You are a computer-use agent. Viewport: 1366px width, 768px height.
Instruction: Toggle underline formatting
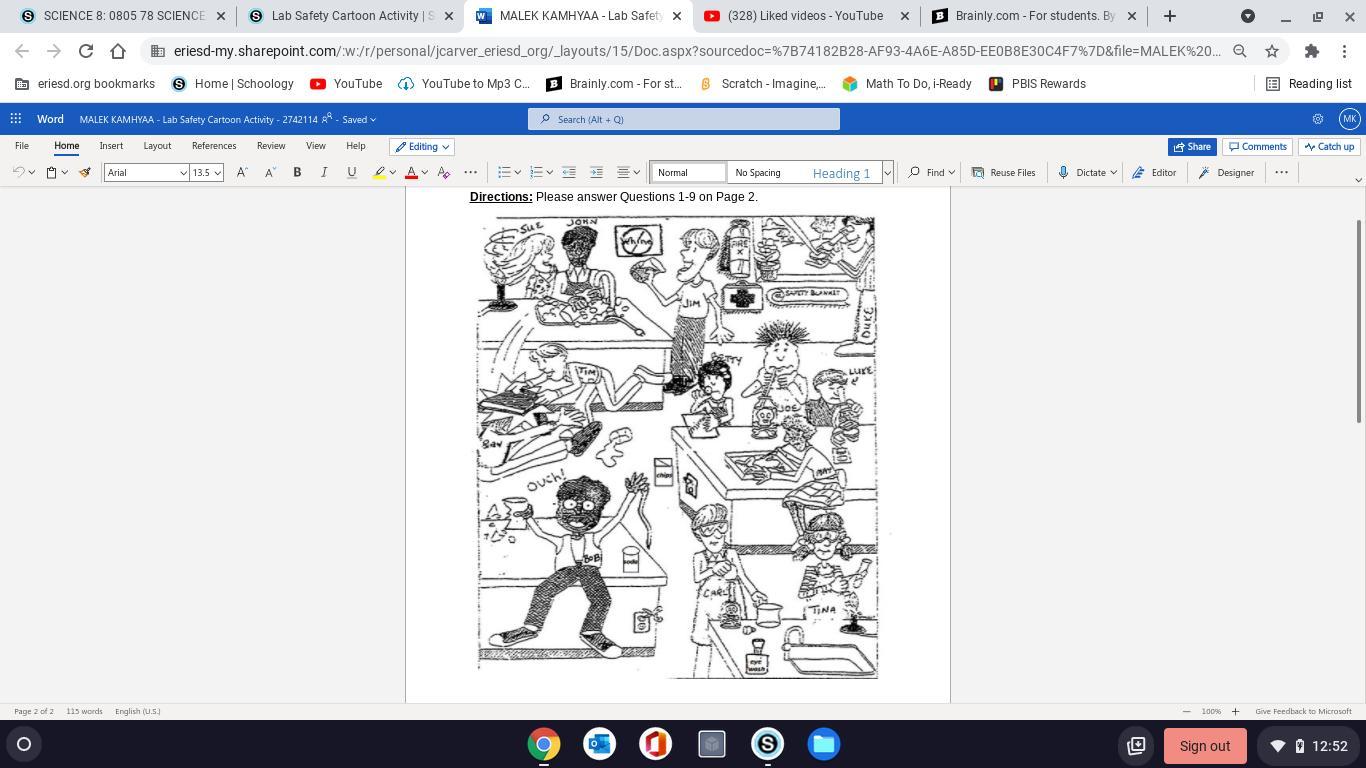pos(351,173)
